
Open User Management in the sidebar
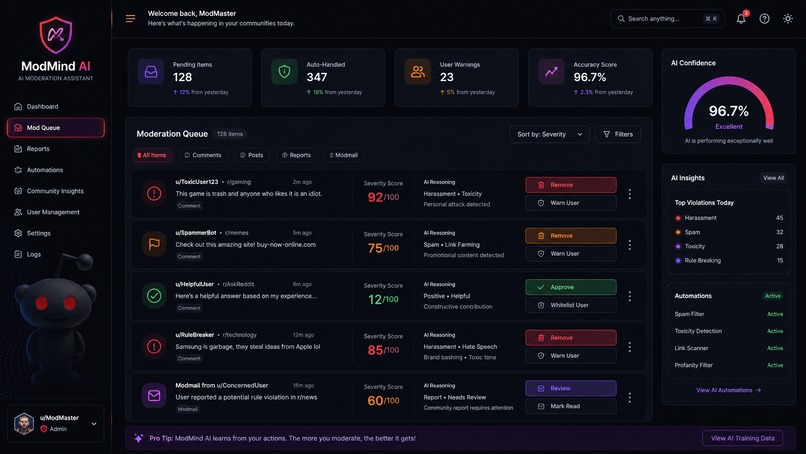[x=56, y=212]
